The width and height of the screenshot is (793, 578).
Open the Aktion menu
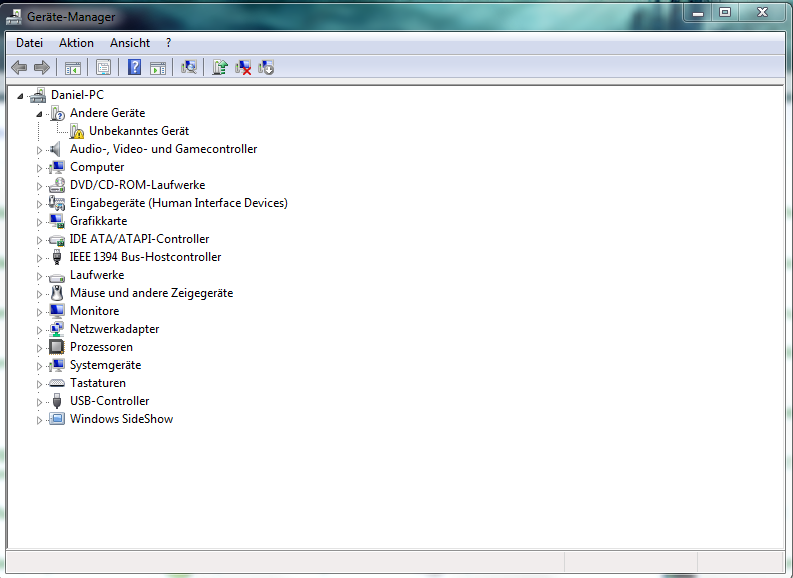pos(76,43)
